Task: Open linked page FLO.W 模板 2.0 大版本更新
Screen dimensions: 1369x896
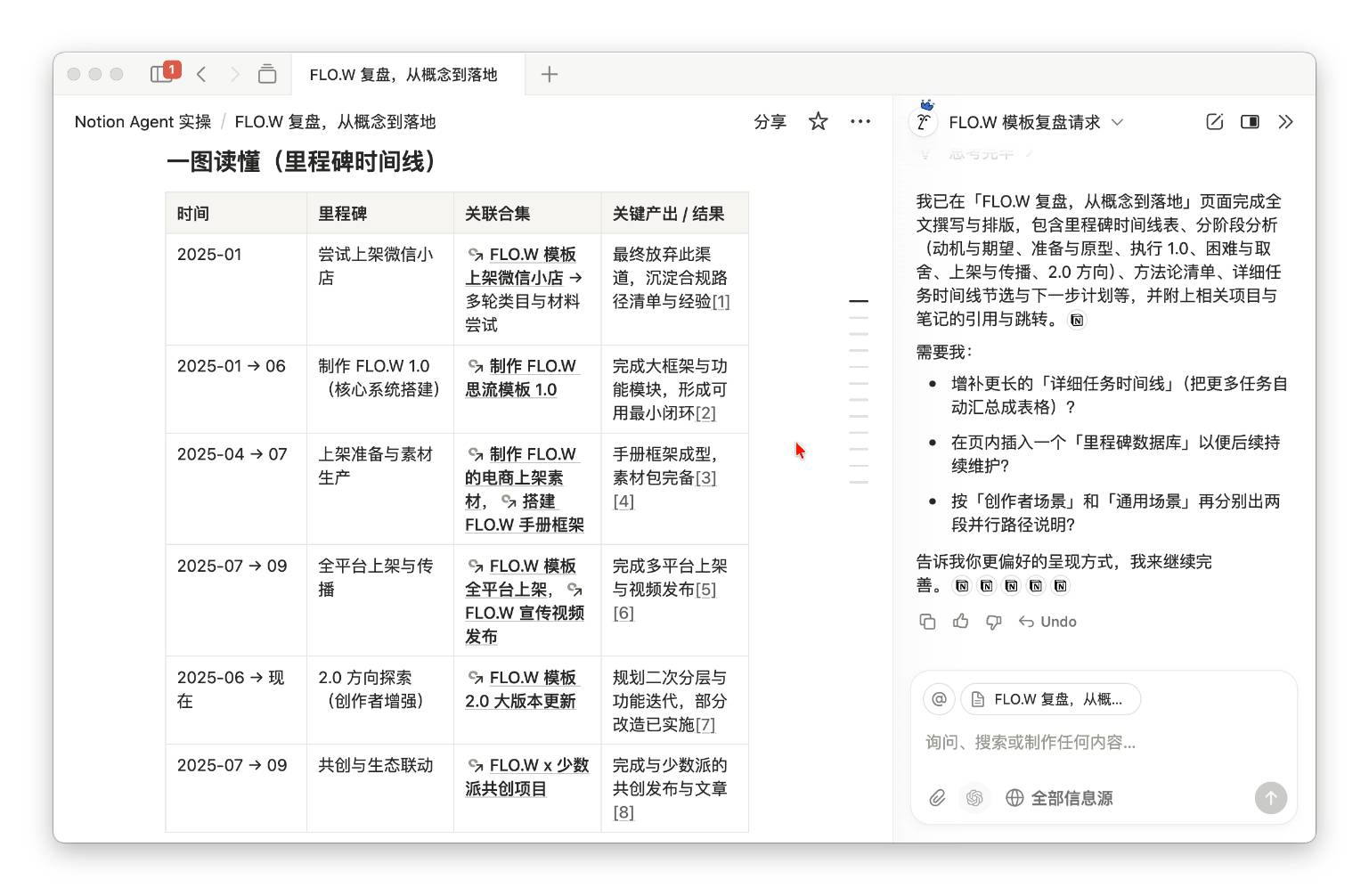Action: (x=521, y=689)
